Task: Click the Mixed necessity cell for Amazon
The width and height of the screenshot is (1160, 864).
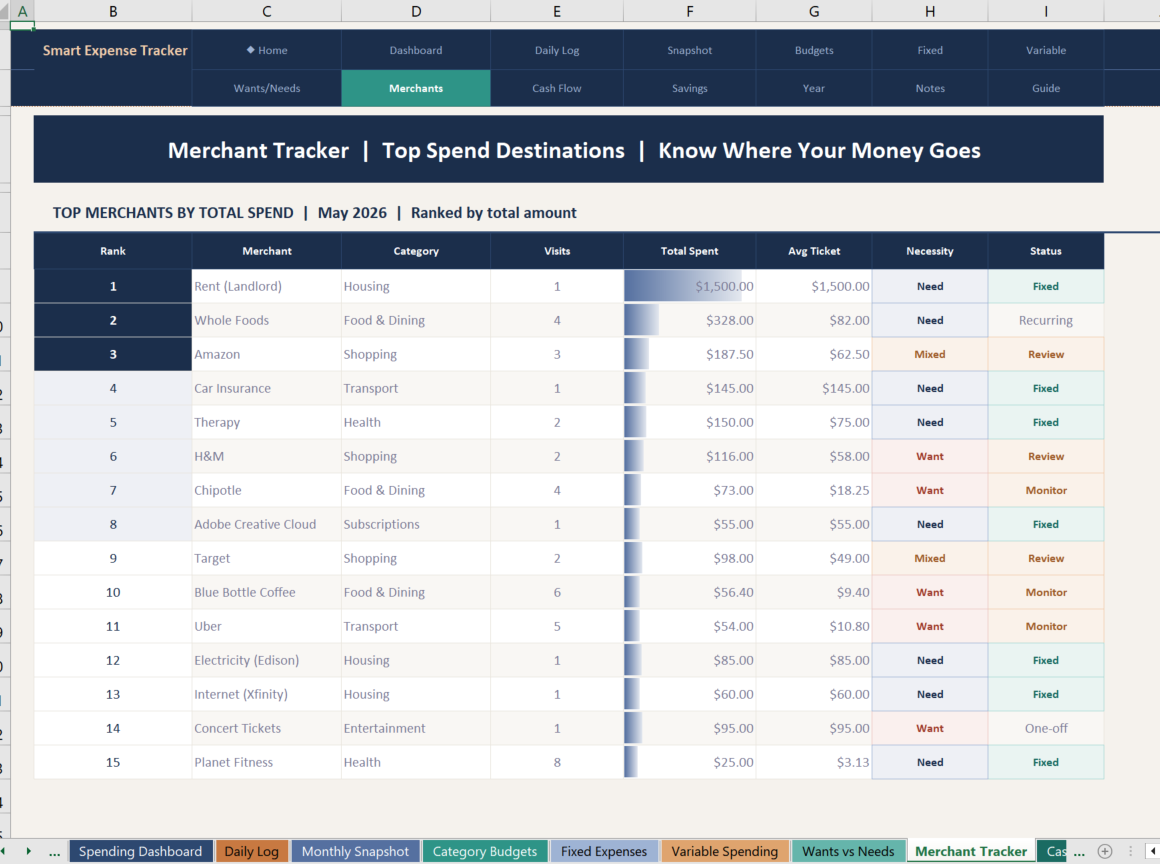Action: pyautogui.click(x=930, y=354)
